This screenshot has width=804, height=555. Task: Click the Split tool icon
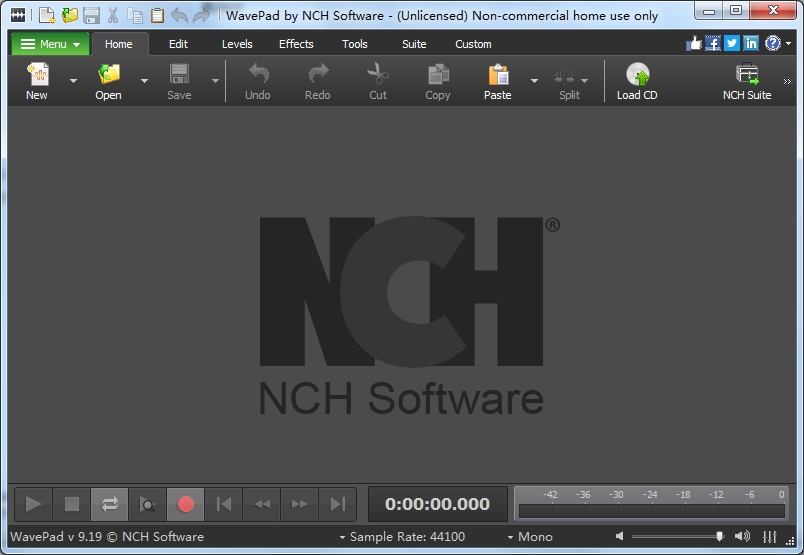tap(564, 75)
